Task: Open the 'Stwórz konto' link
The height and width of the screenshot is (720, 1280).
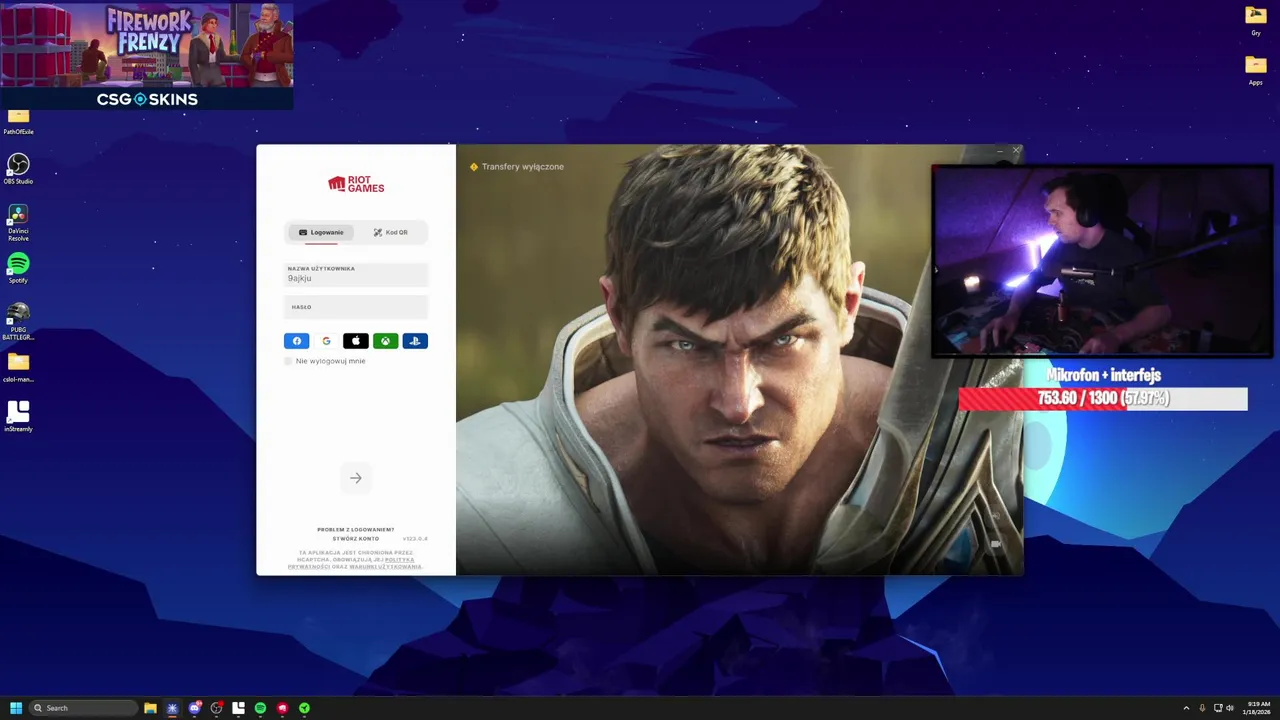Action: (356, 538)
